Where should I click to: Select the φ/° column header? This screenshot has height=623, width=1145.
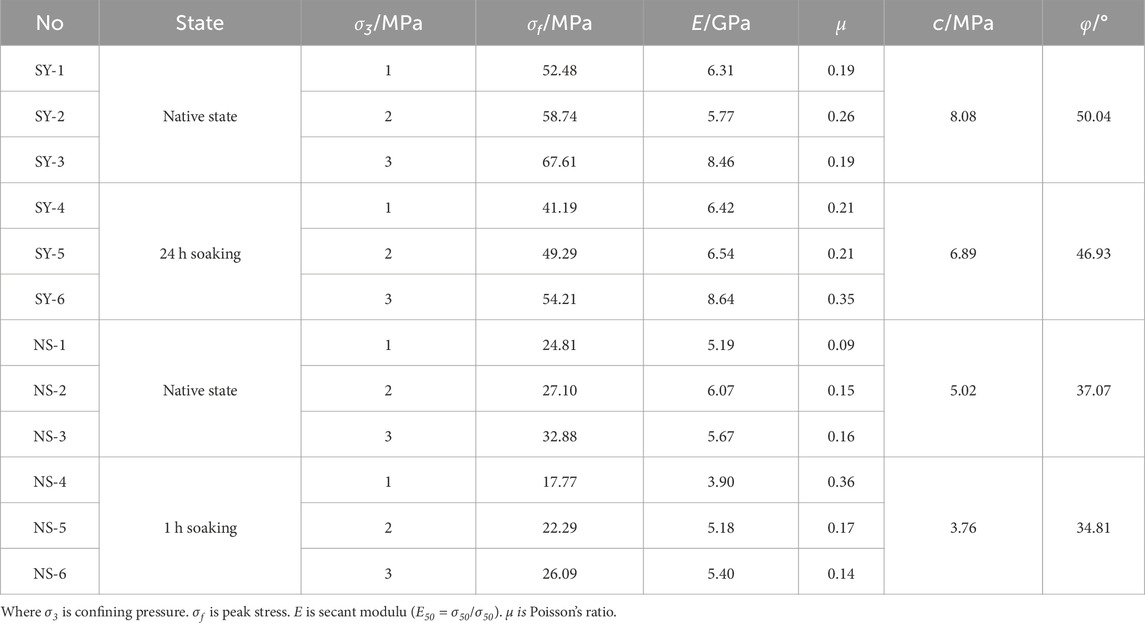1092,23
